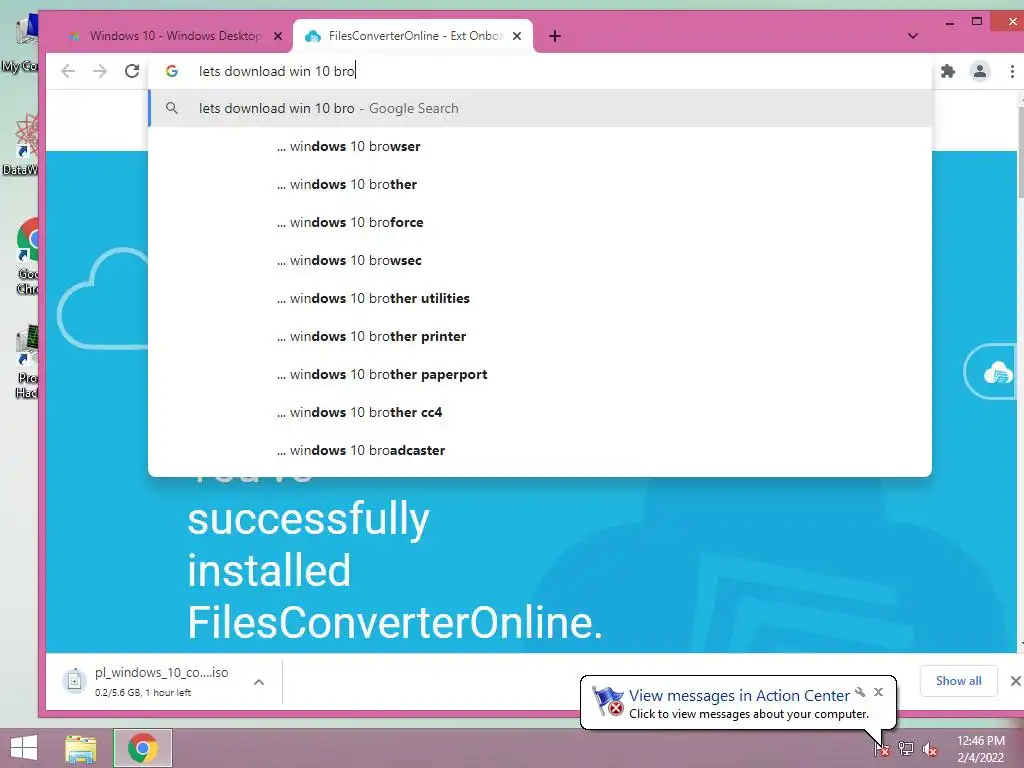1024x768 pixels.
Task: Choose suggestion 'windows 10 brother utilities'
Action: [540, 298]
